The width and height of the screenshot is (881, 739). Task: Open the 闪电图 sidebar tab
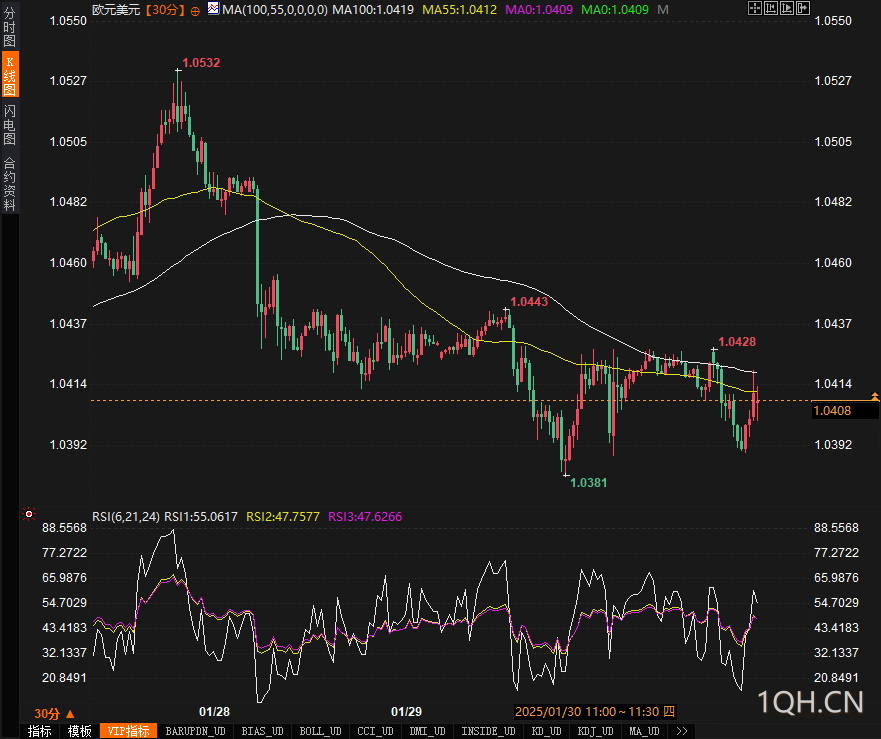click(x=10, y=124)
